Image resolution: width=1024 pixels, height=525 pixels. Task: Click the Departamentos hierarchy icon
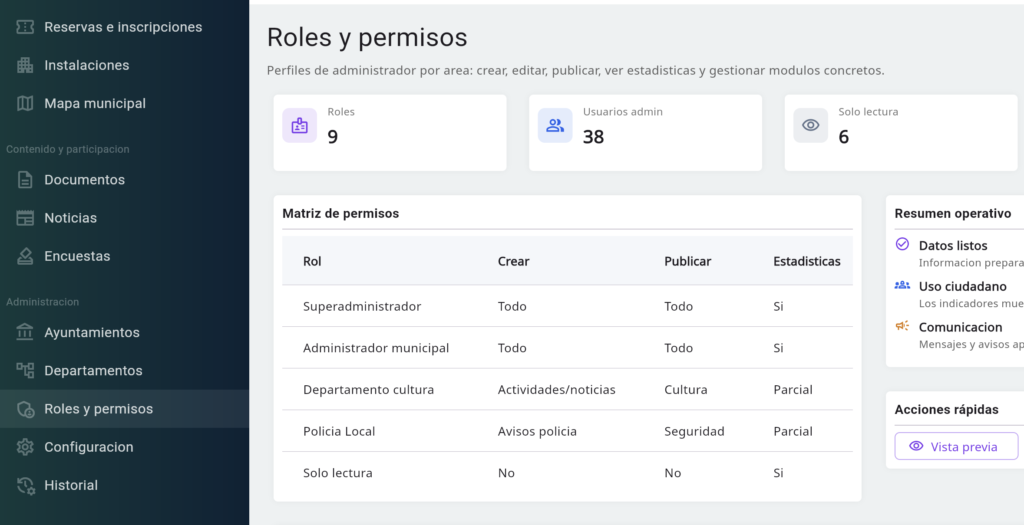point(25,370)
